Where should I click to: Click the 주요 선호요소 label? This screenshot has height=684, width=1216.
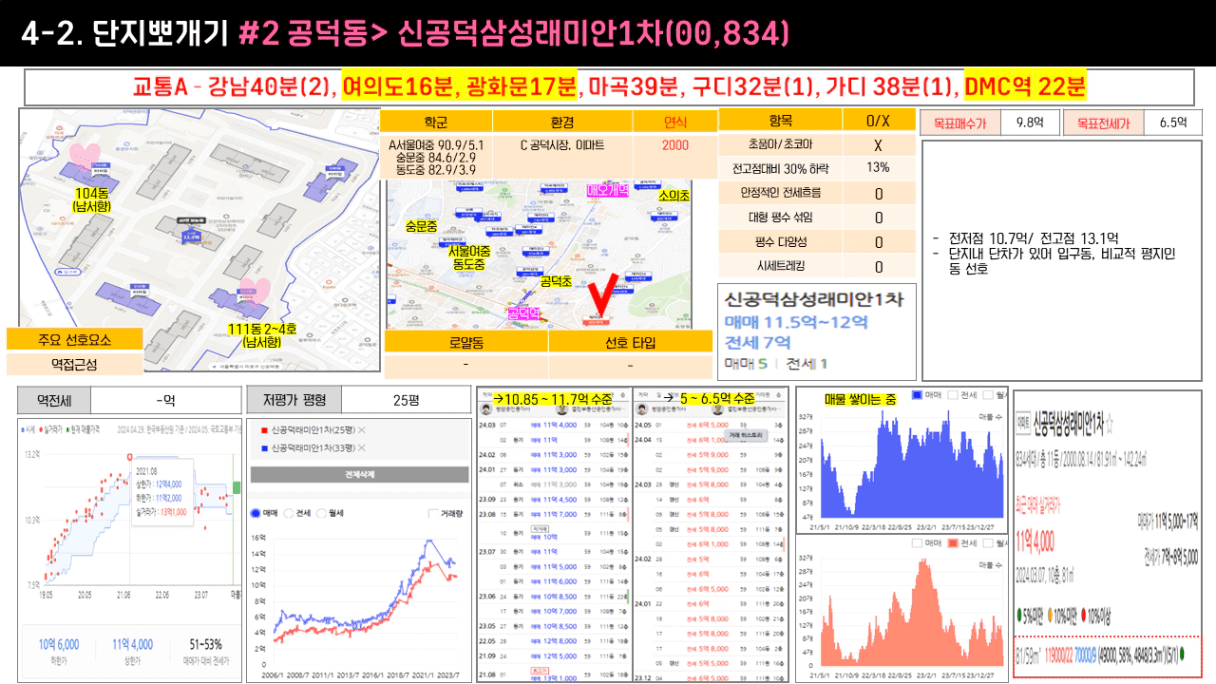pyautogui.click(x=76, y=340)
